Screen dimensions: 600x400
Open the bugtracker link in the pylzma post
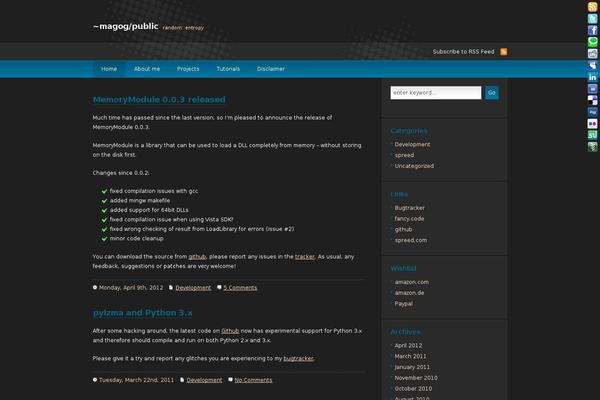click(x=298, y=358)
